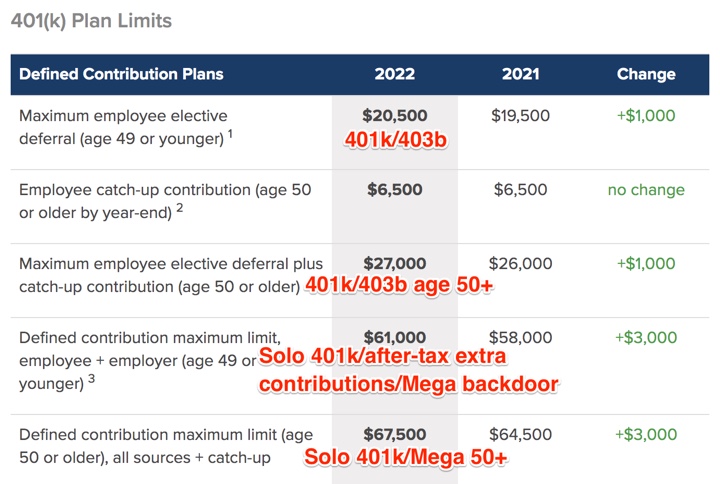
Task: Click the $61,000 defined contribution limit
Action: (395, 338)
